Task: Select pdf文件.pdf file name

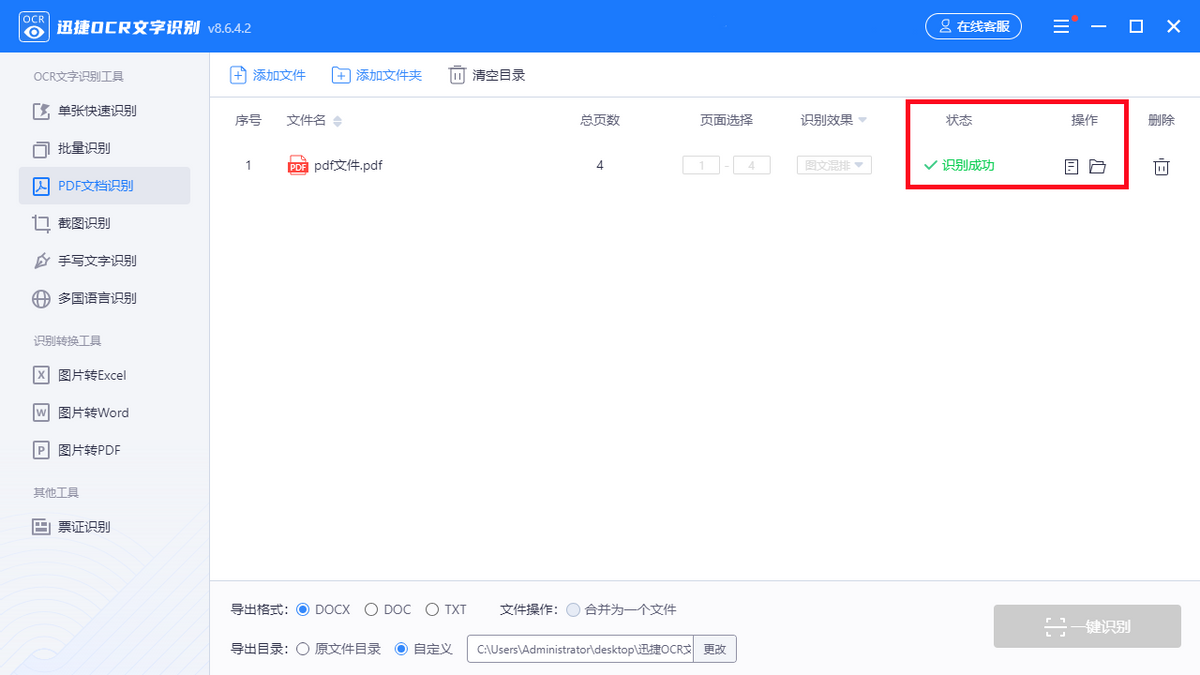Action: coord(348,166)
